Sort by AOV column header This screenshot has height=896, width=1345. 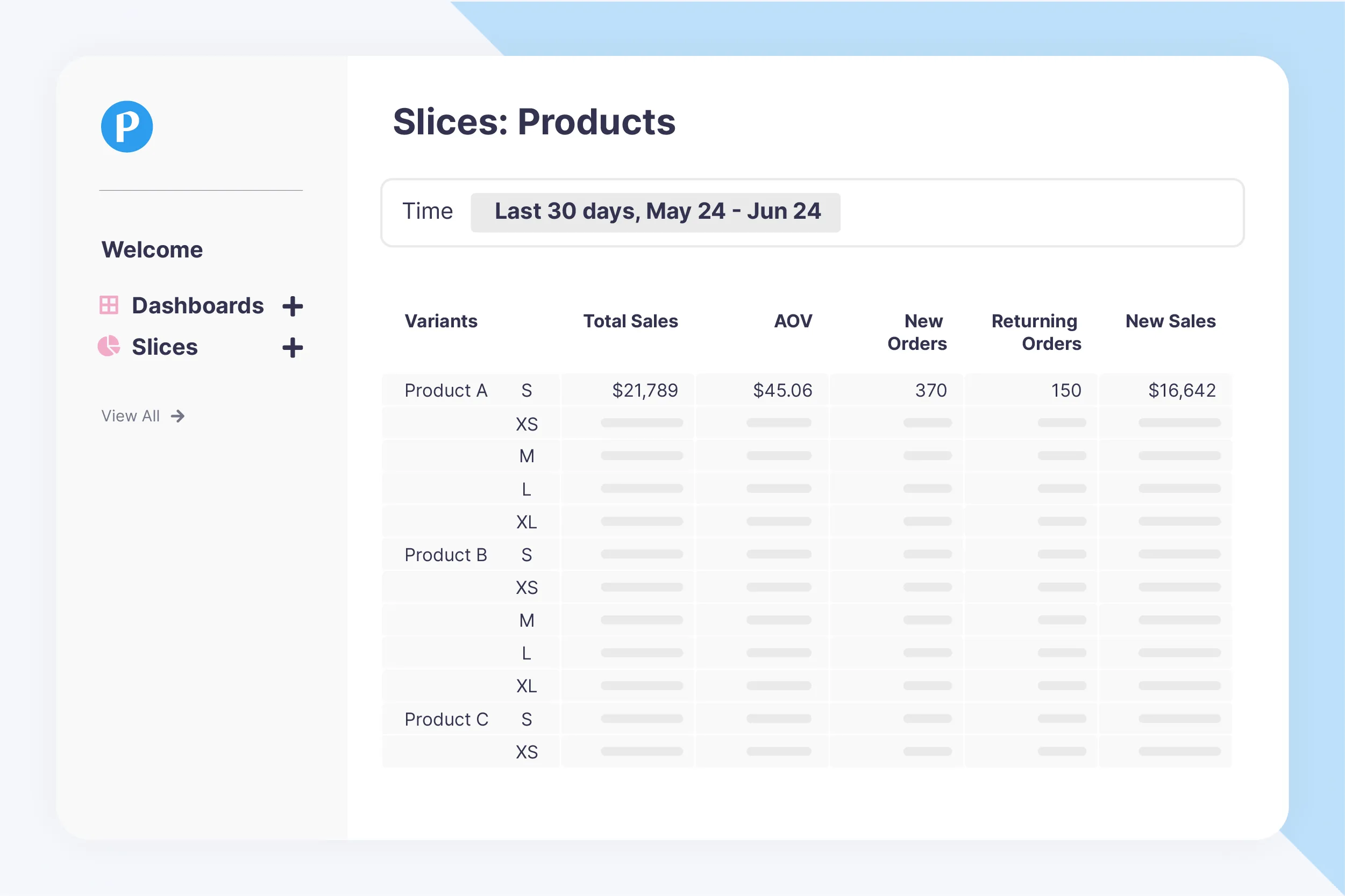793,321
